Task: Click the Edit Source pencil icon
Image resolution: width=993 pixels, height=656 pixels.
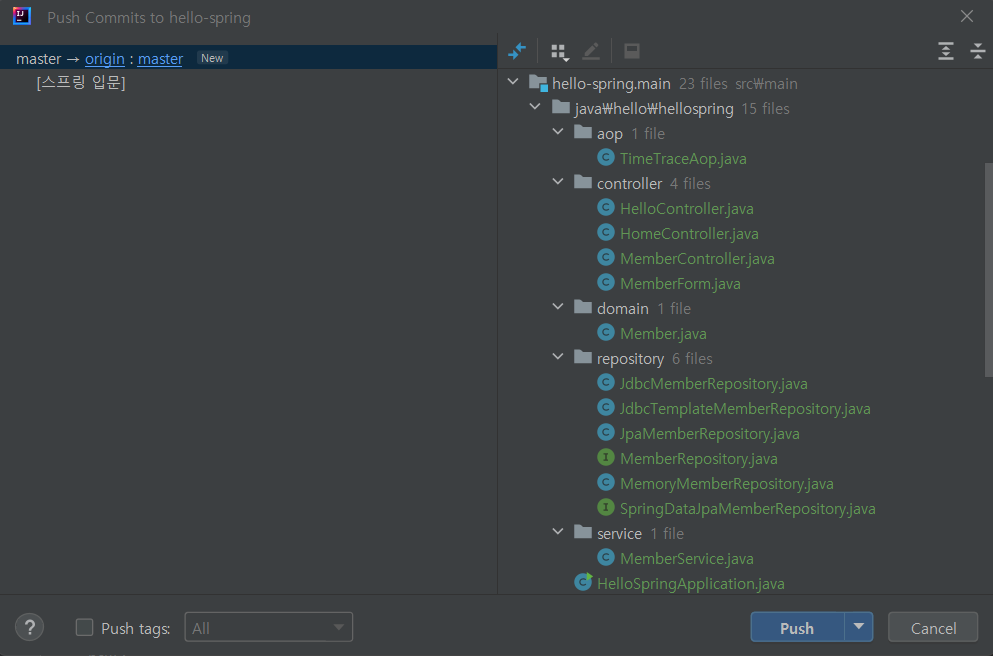Action: 590,51
